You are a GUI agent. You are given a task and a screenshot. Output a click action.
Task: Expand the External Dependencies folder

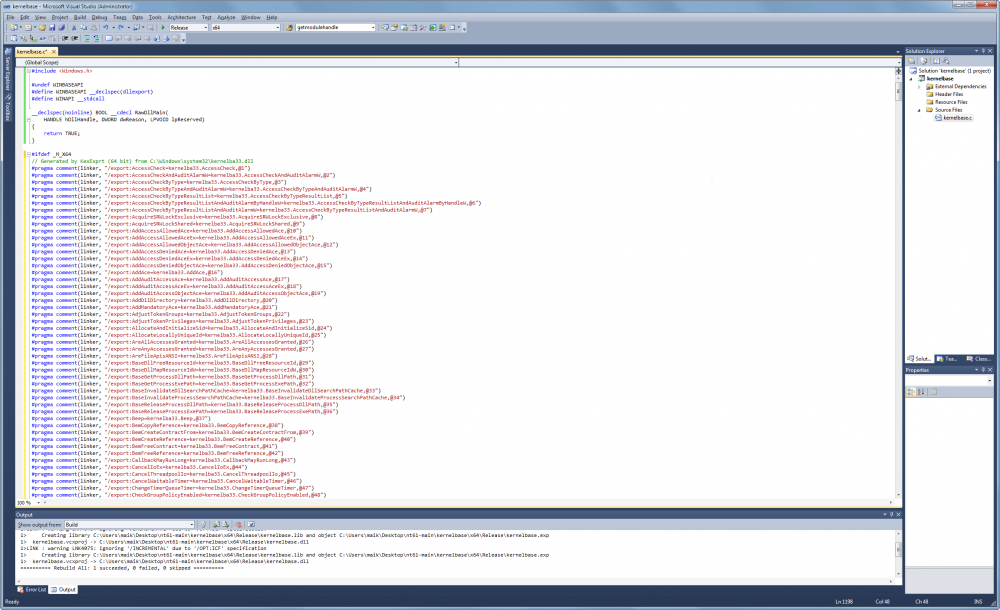tap(919, 87)
